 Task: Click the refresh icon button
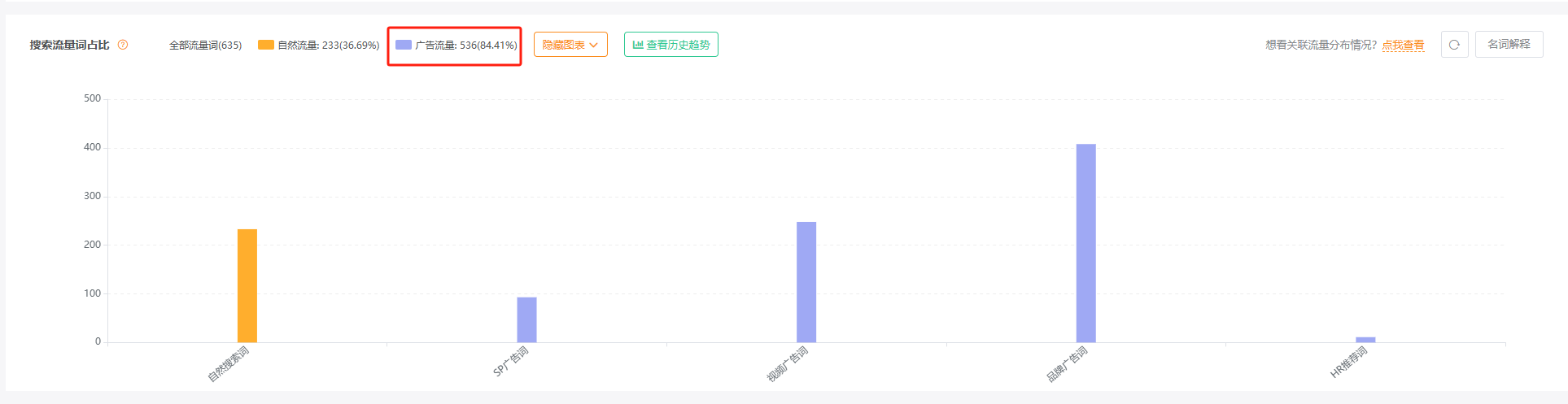point(1454,45)
